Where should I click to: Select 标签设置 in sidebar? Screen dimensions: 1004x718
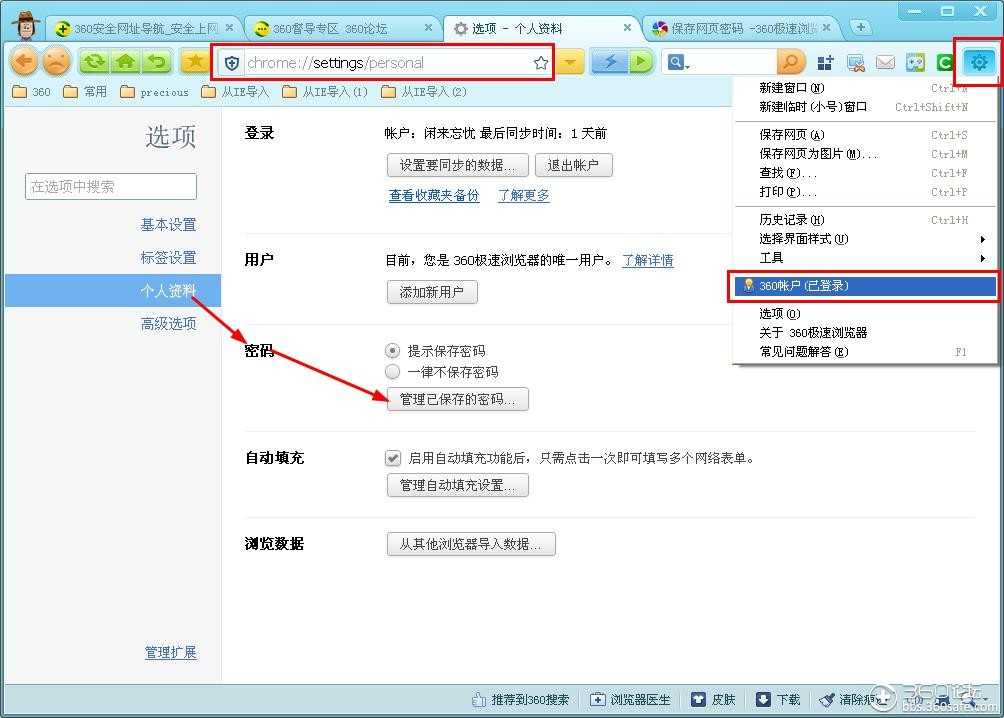(168, 257)
